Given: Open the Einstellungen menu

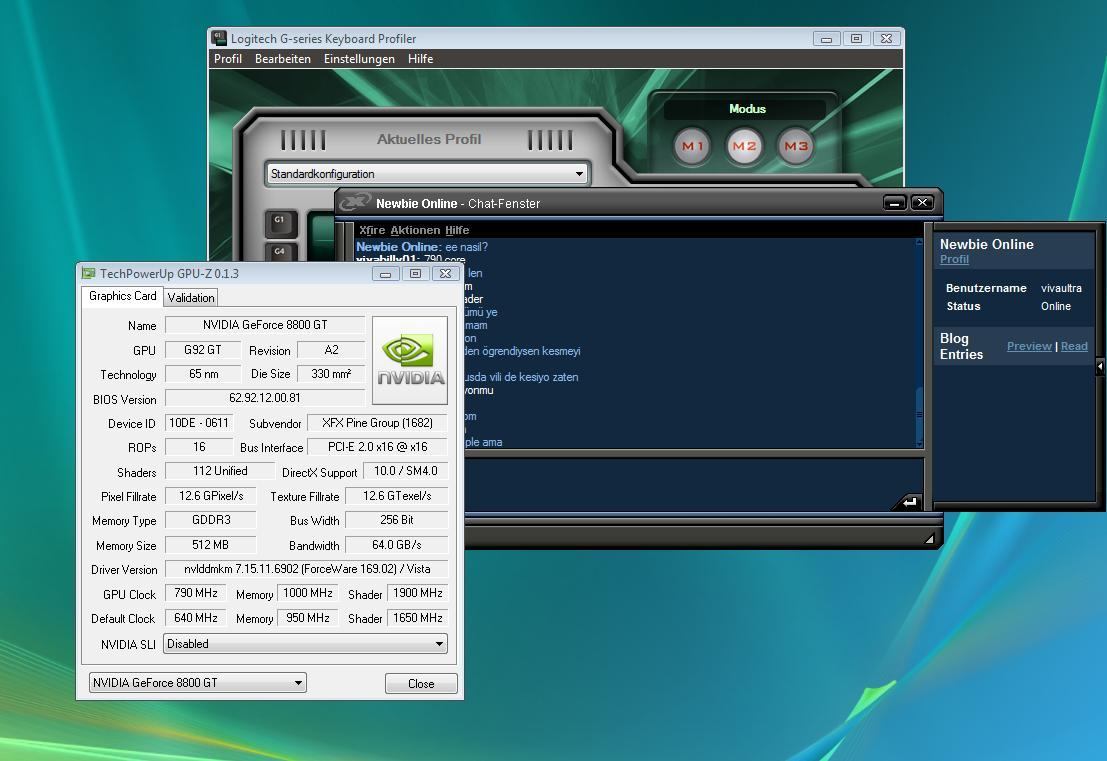Looking at the screenshot, I should (x=359, y=59).
